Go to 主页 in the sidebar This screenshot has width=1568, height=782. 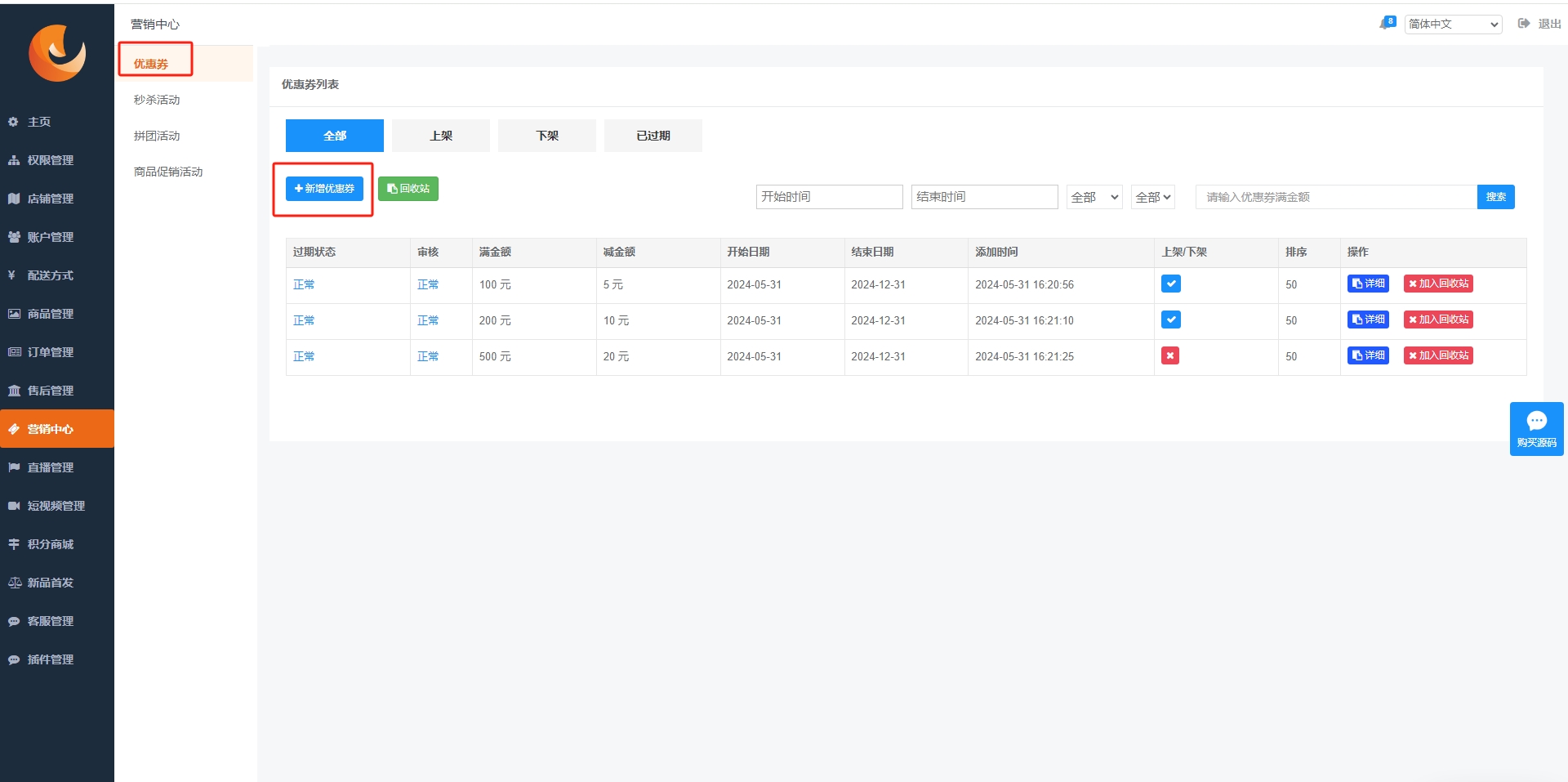(x=39, y=122)
